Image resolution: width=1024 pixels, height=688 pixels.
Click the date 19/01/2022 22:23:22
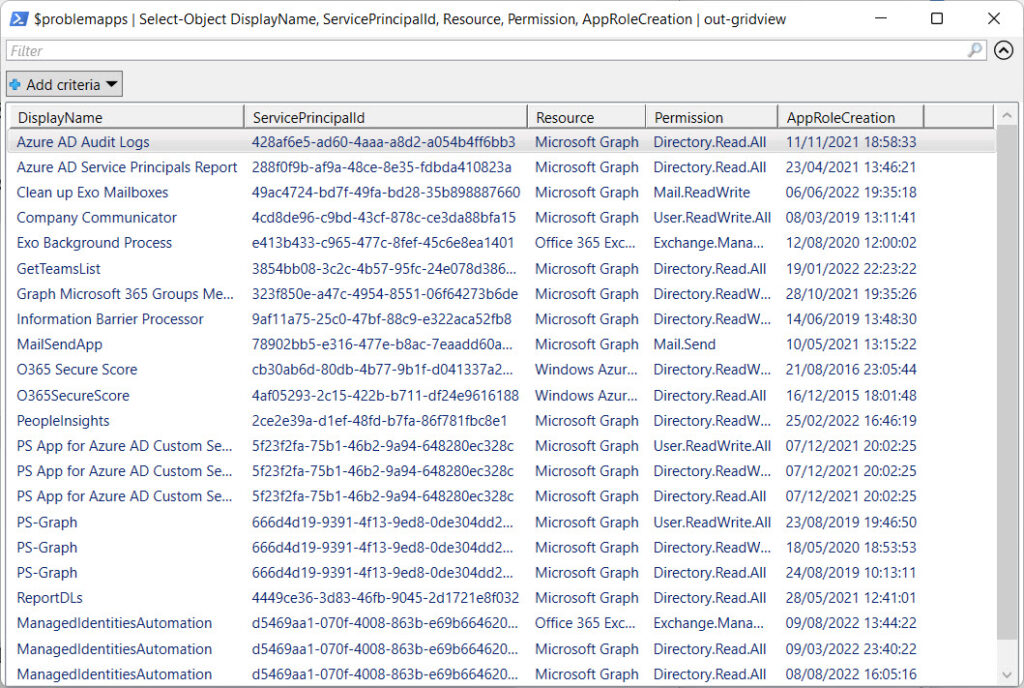pos(851,269)
